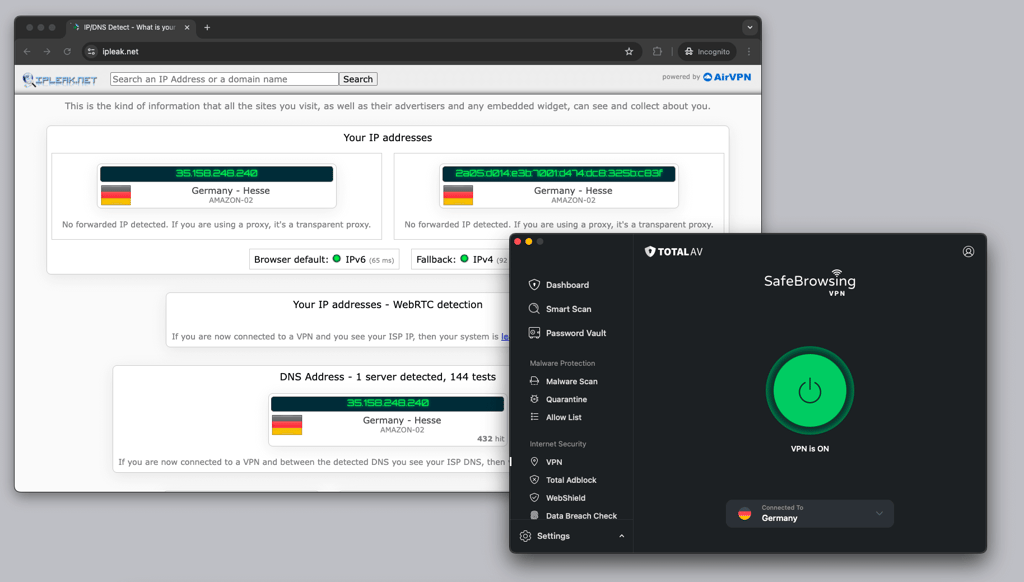Click the Malware Scan icon
The image size is (1024, 582).
(x=534, y=381)
